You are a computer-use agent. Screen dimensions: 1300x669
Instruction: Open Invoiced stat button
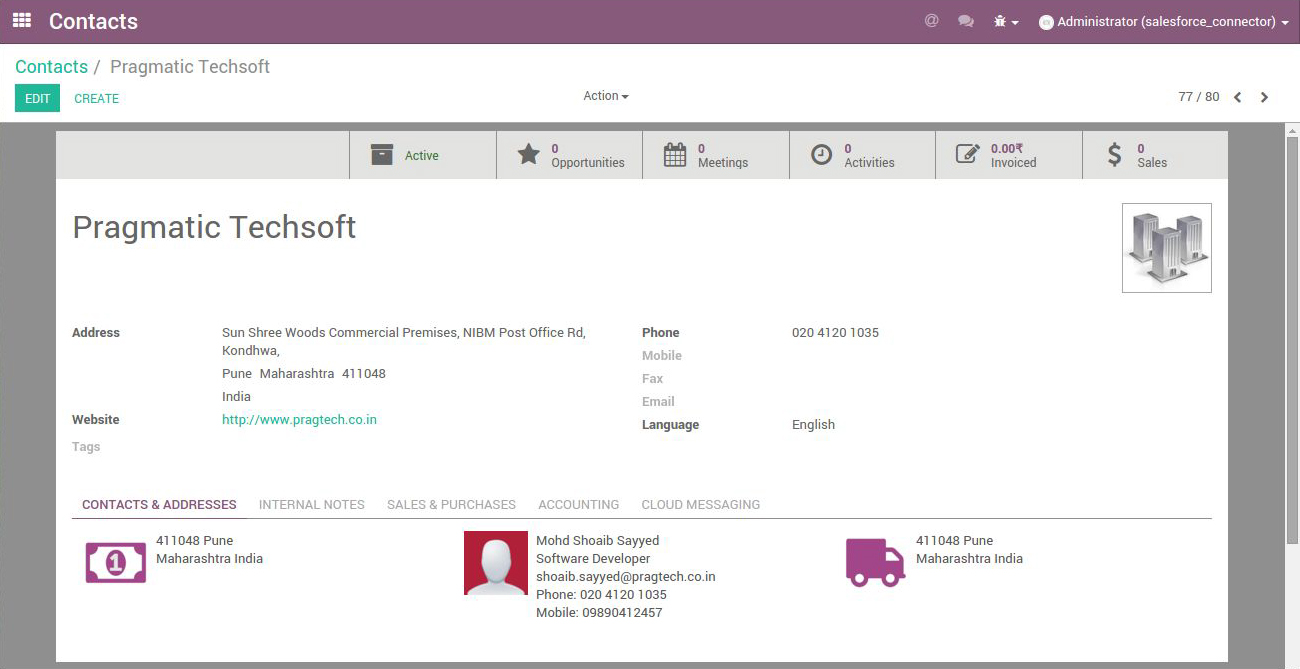click(x=1009, y=155)
